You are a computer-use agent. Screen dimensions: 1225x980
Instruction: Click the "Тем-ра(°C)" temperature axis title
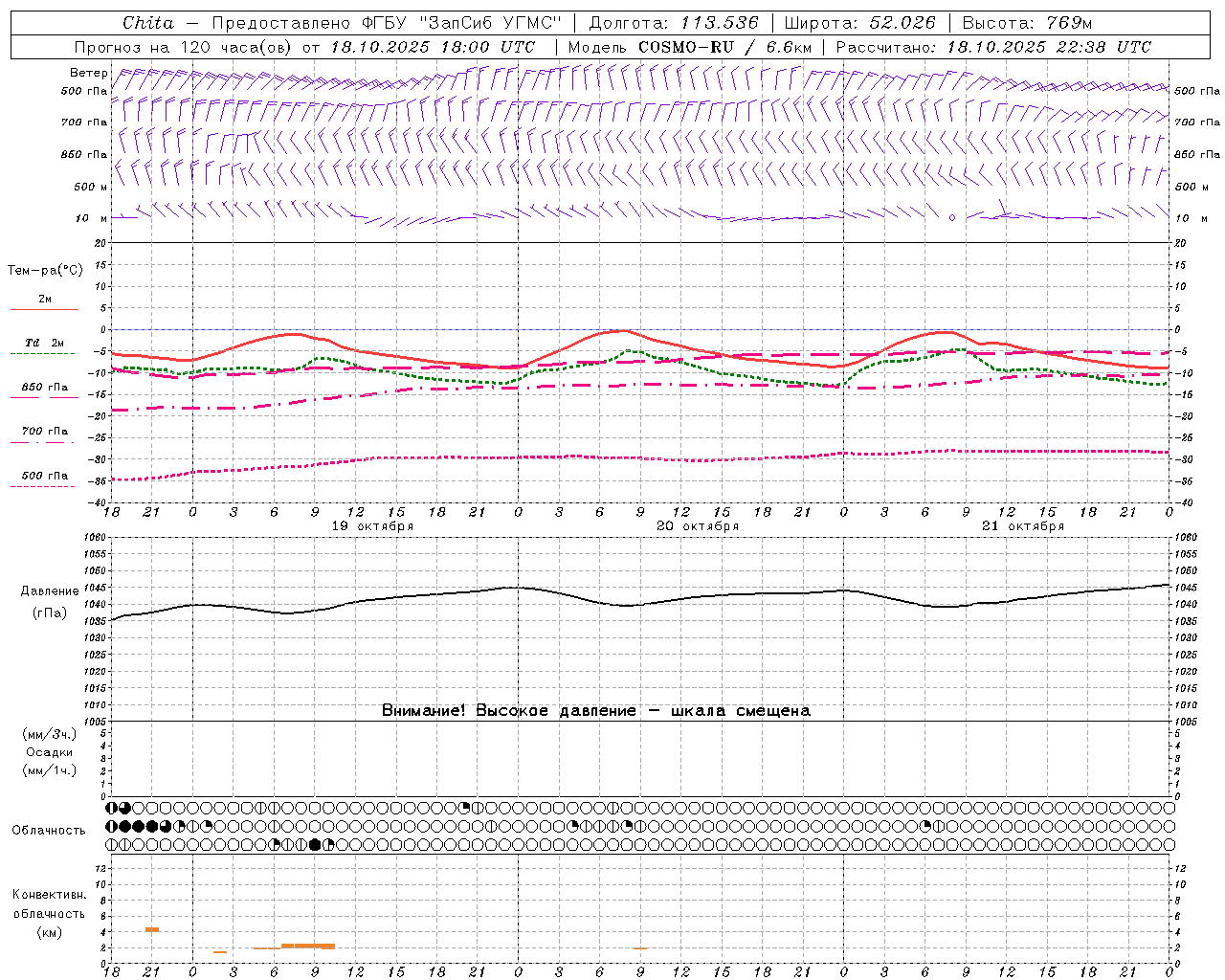tap(45, 271)
